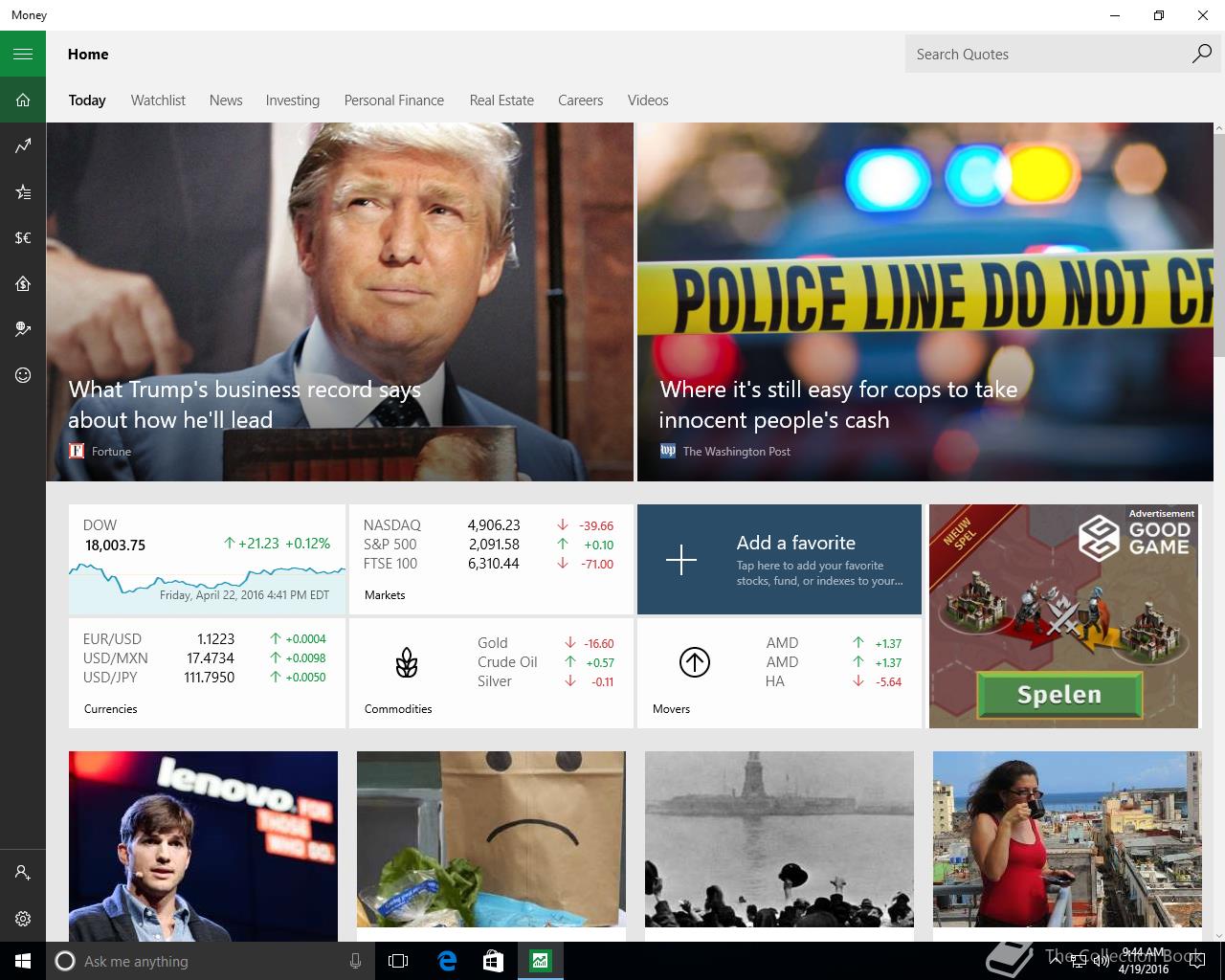Open the DOW index tile

coord(207,559)
